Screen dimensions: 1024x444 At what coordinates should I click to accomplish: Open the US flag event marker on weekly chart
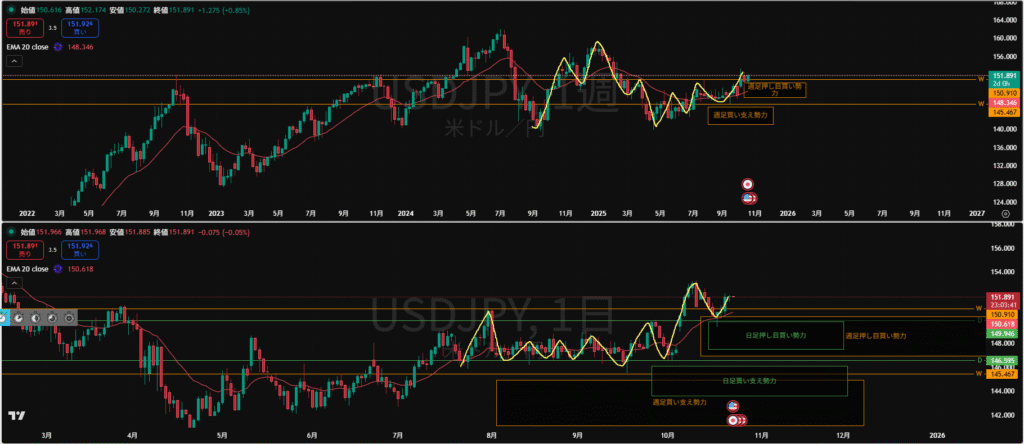pyautogui.click(x=748, y=199)
